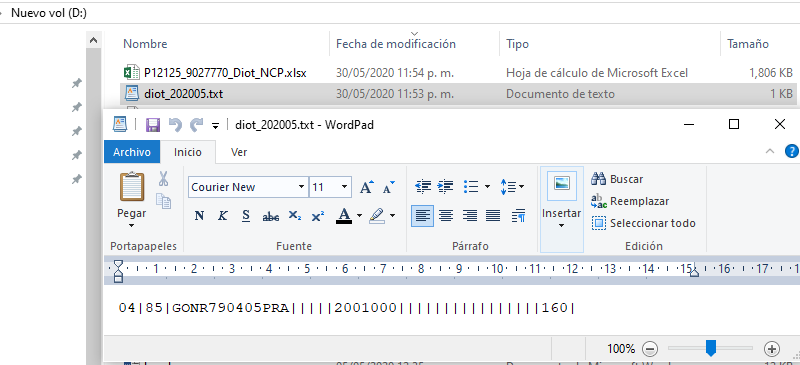Click the bullet list icon

[x=471, y=187]
